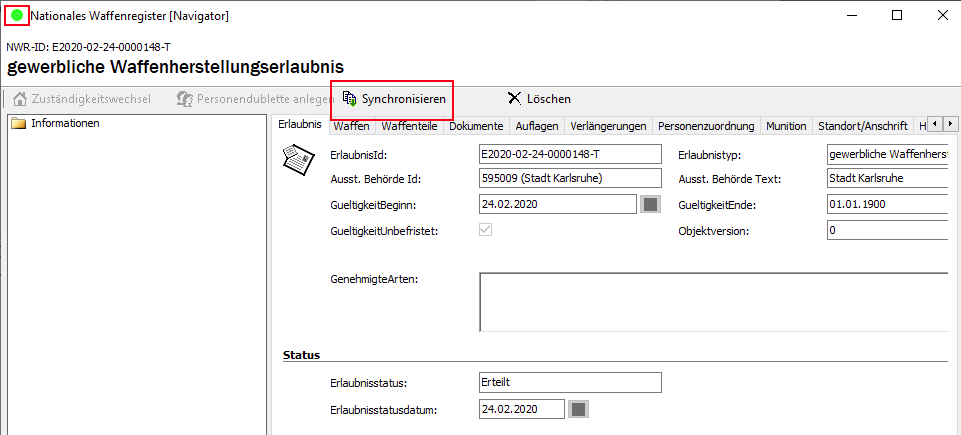Switch to the Waffen tab
The height and width of the screenshot is (435, 961).
(351, 126)
